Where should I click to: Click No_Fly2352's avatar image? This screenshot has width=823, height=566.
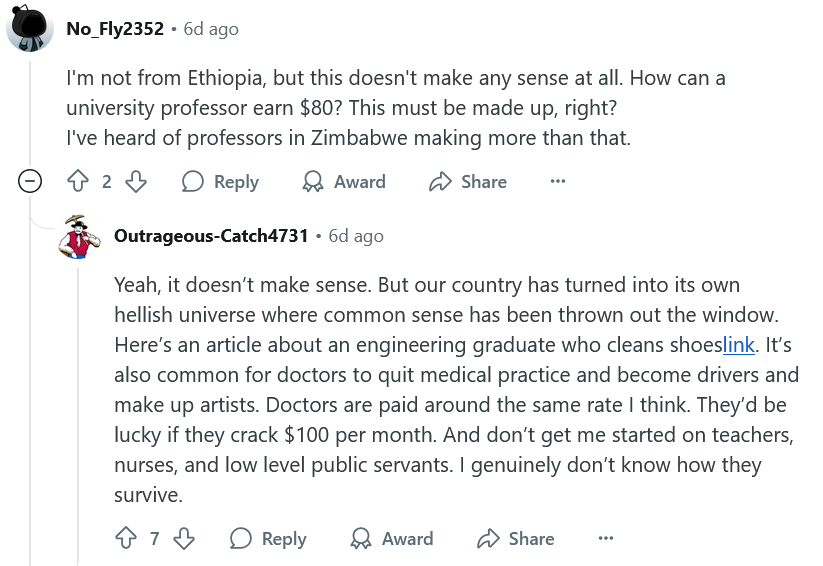30,28
